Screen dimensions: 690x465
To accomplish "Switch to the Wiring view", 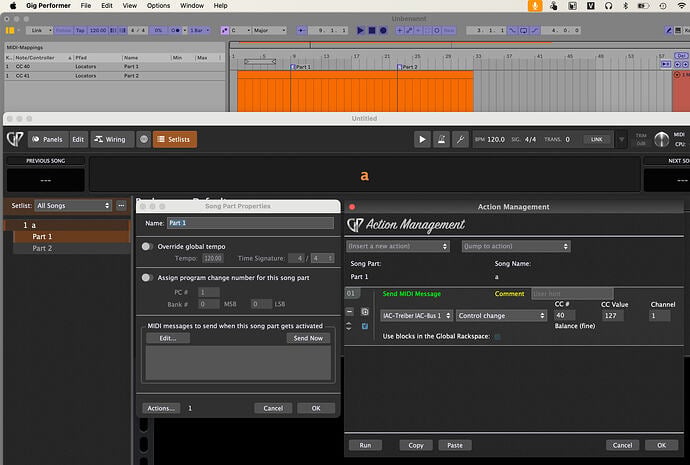I will (x=110, y=139).
